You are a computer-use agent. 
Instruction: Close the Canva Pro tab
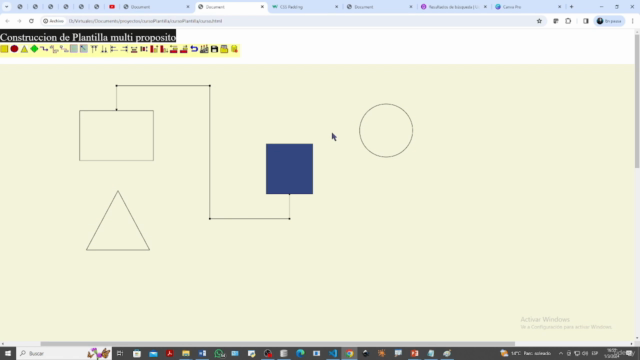click(559, 7)
